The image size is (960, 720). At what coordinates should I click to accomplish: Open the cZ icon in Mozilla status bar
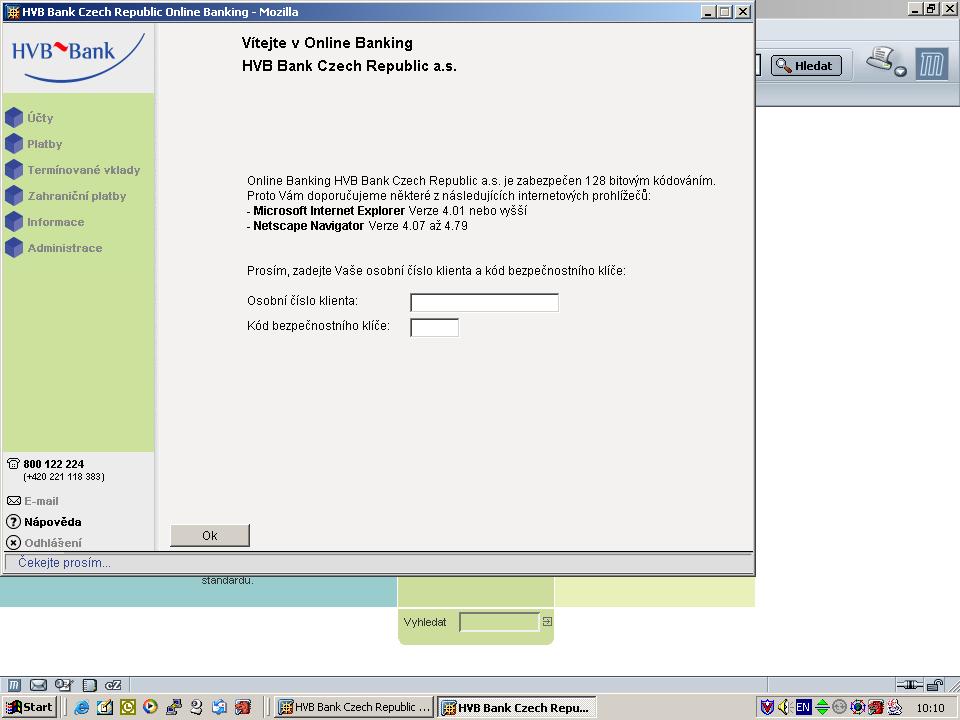point(113,685)
